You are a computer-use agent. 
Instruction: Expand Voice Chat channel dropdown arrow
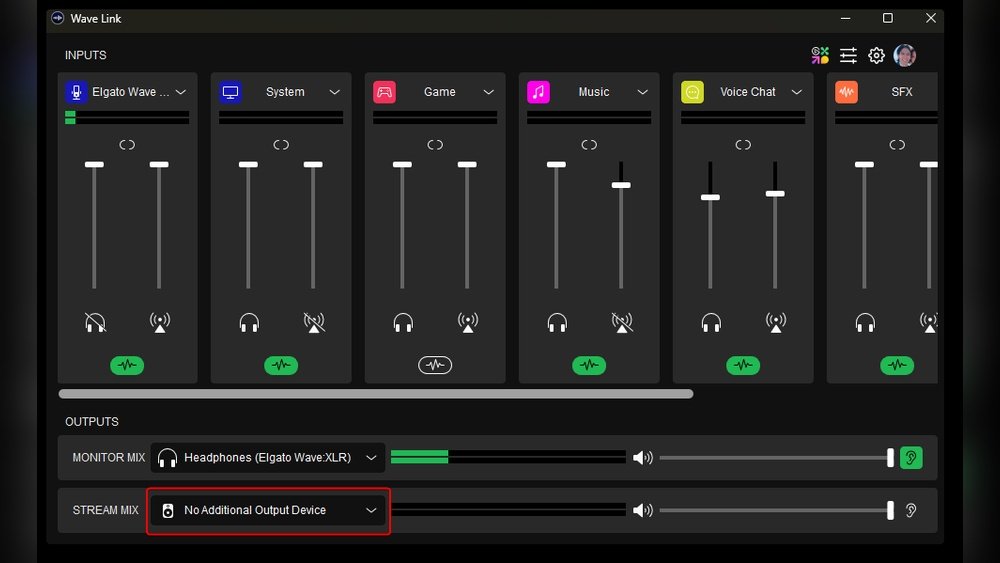point(797,92)
